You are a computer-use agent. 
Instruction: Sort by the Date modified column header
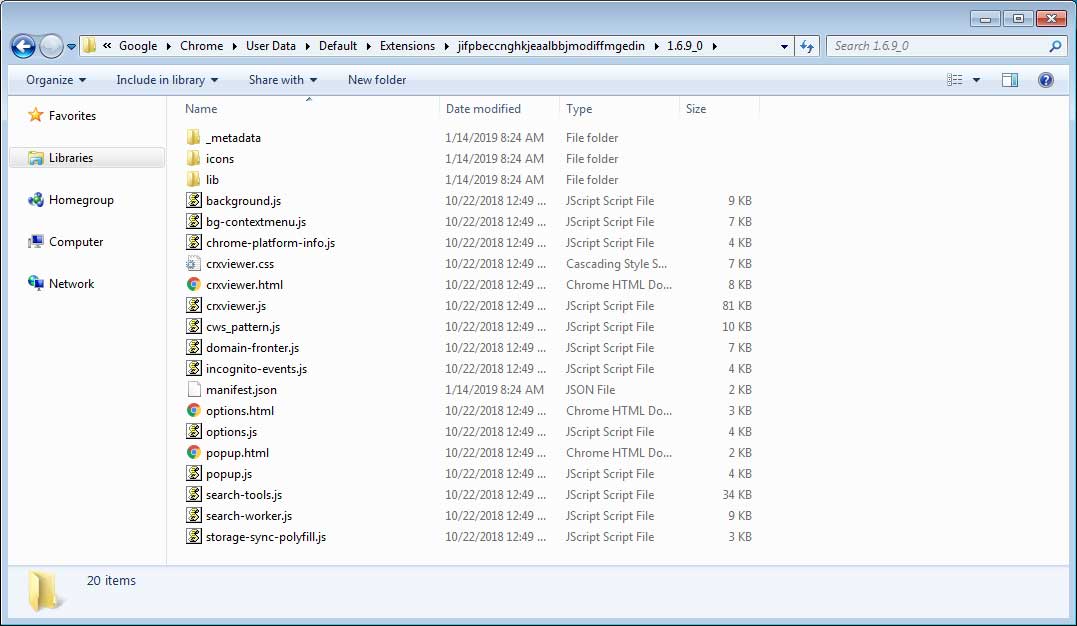point(483,109)
